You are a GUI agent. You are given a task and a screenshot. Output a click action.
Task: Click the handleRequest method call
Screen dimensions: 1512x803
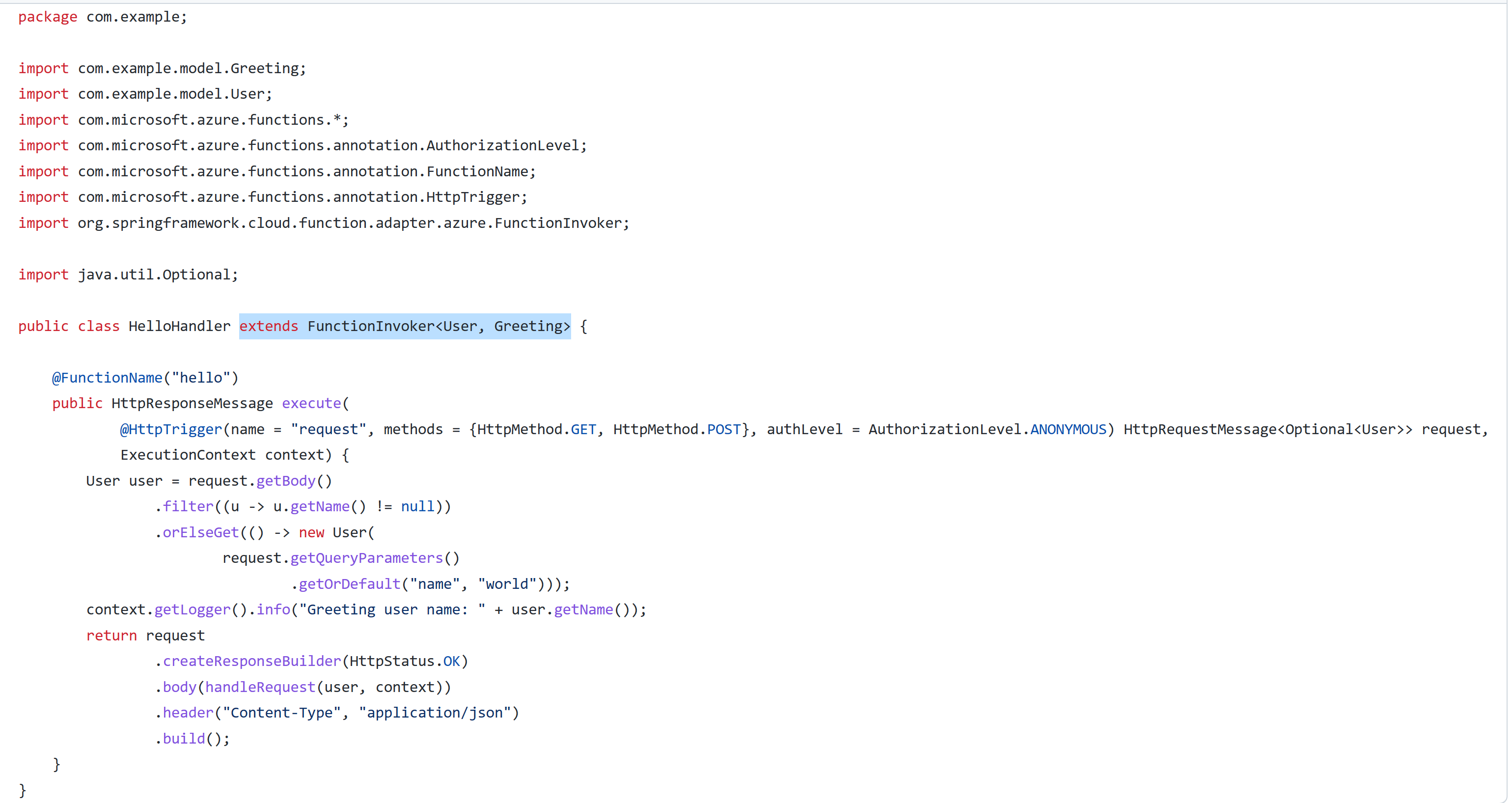coord(260,687)
